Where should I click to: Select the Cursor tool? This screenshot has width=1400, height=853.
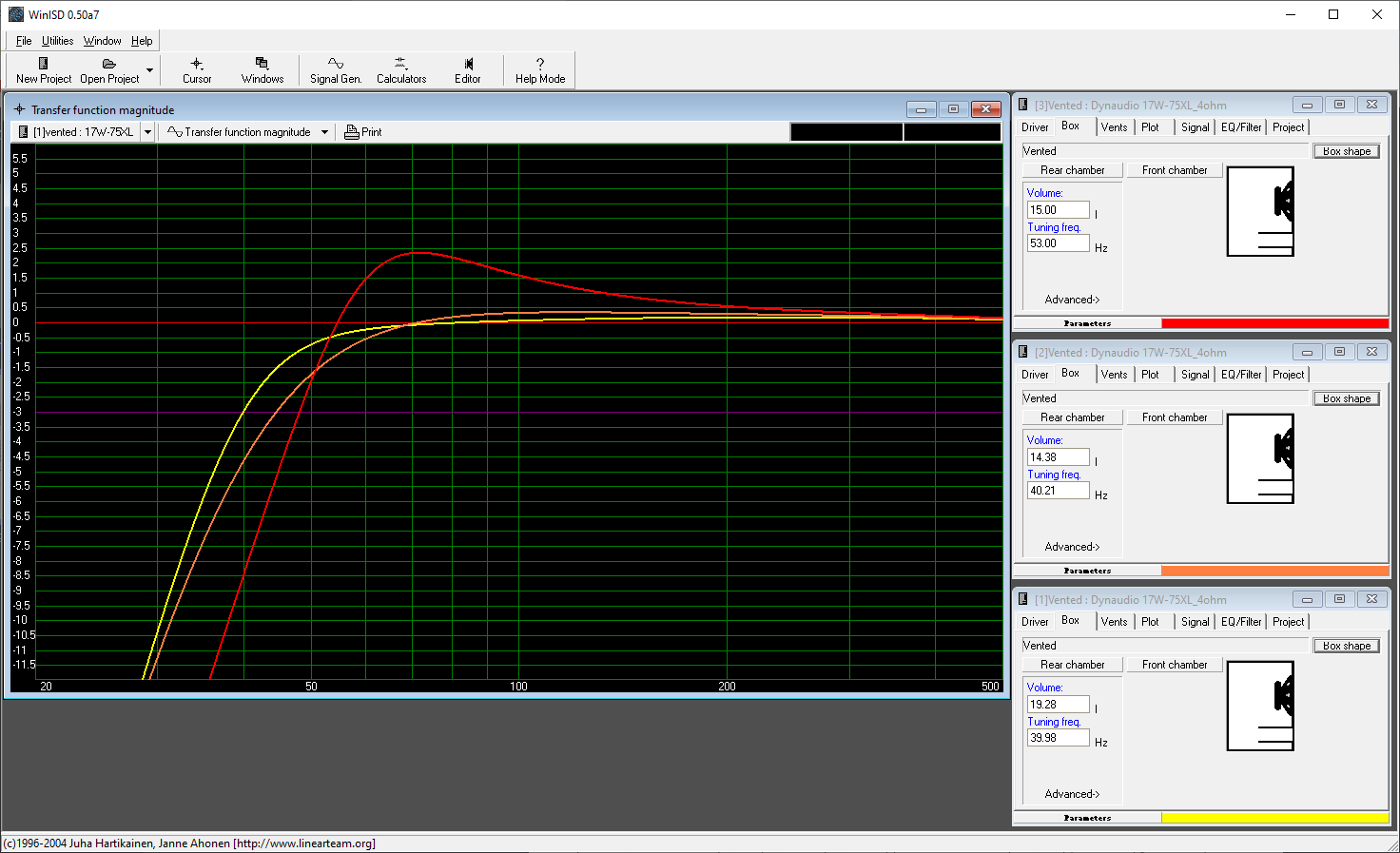pyautogui.click(x=197, y=70)
